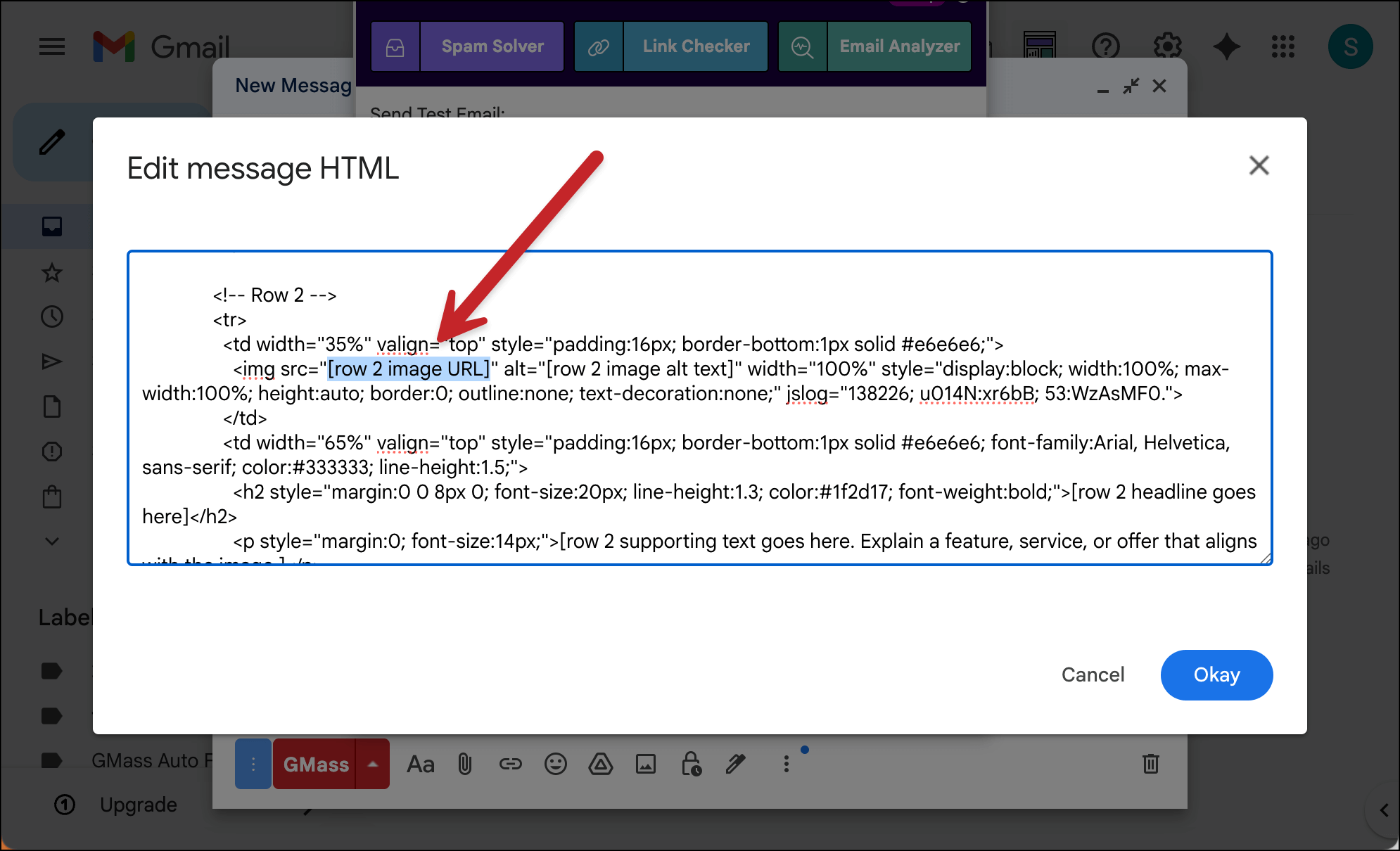
Task: Click inside the HTML code text area
Action: [699, 422]
